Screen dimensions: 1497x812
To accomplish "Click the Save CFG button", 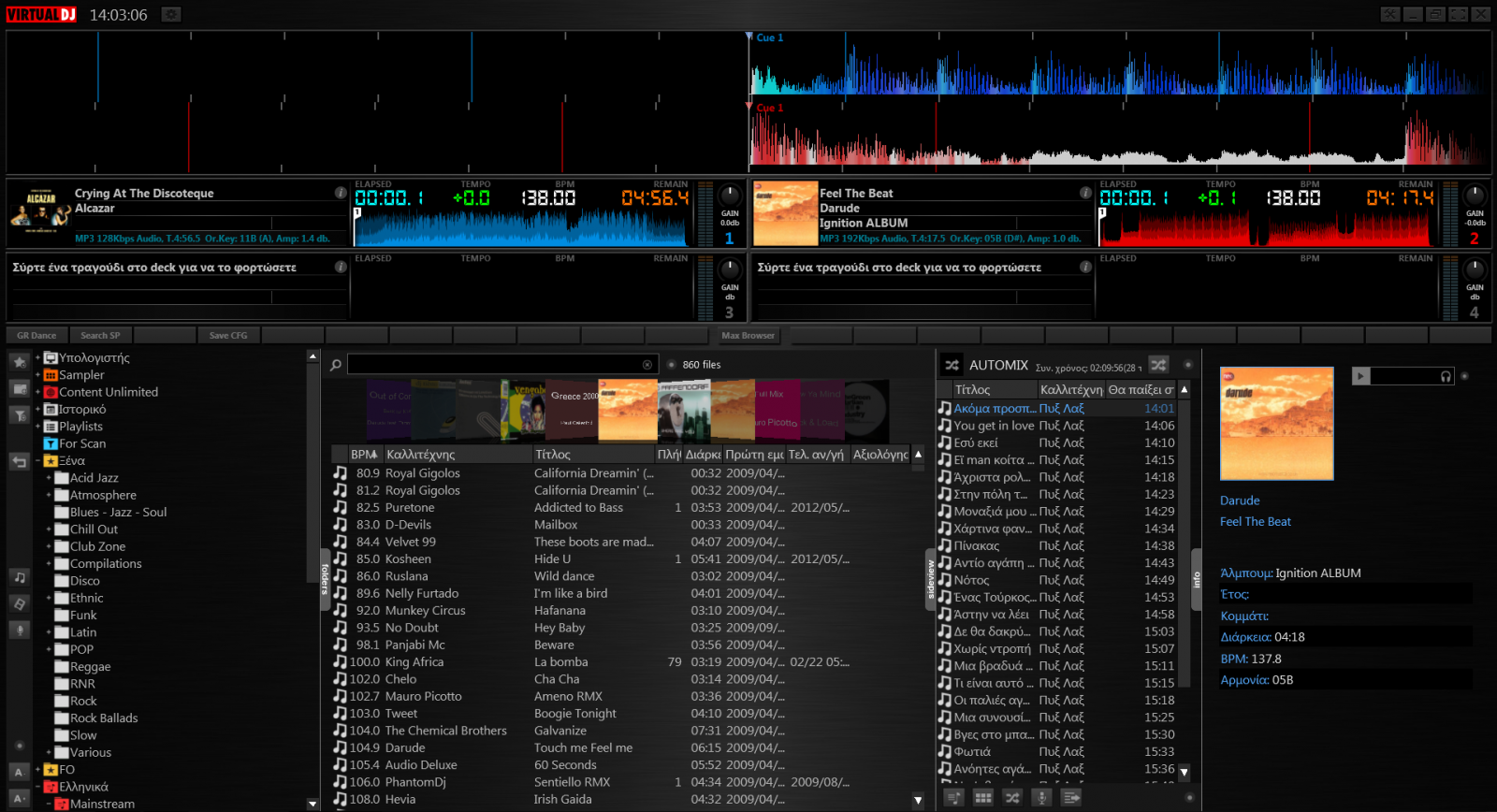I will point(228,335).
